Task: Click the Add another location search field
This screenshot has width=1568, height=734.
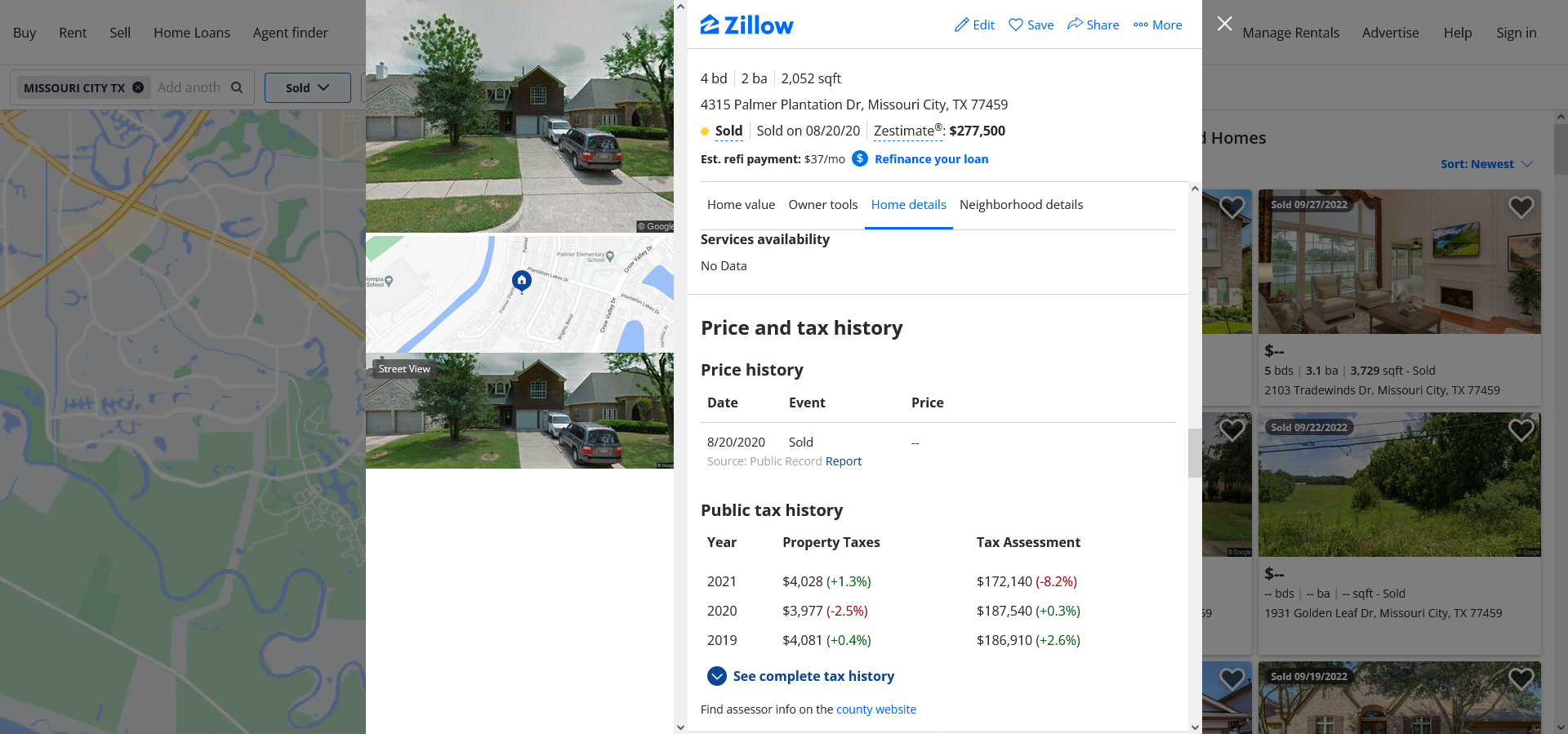Action: (189, 87)
